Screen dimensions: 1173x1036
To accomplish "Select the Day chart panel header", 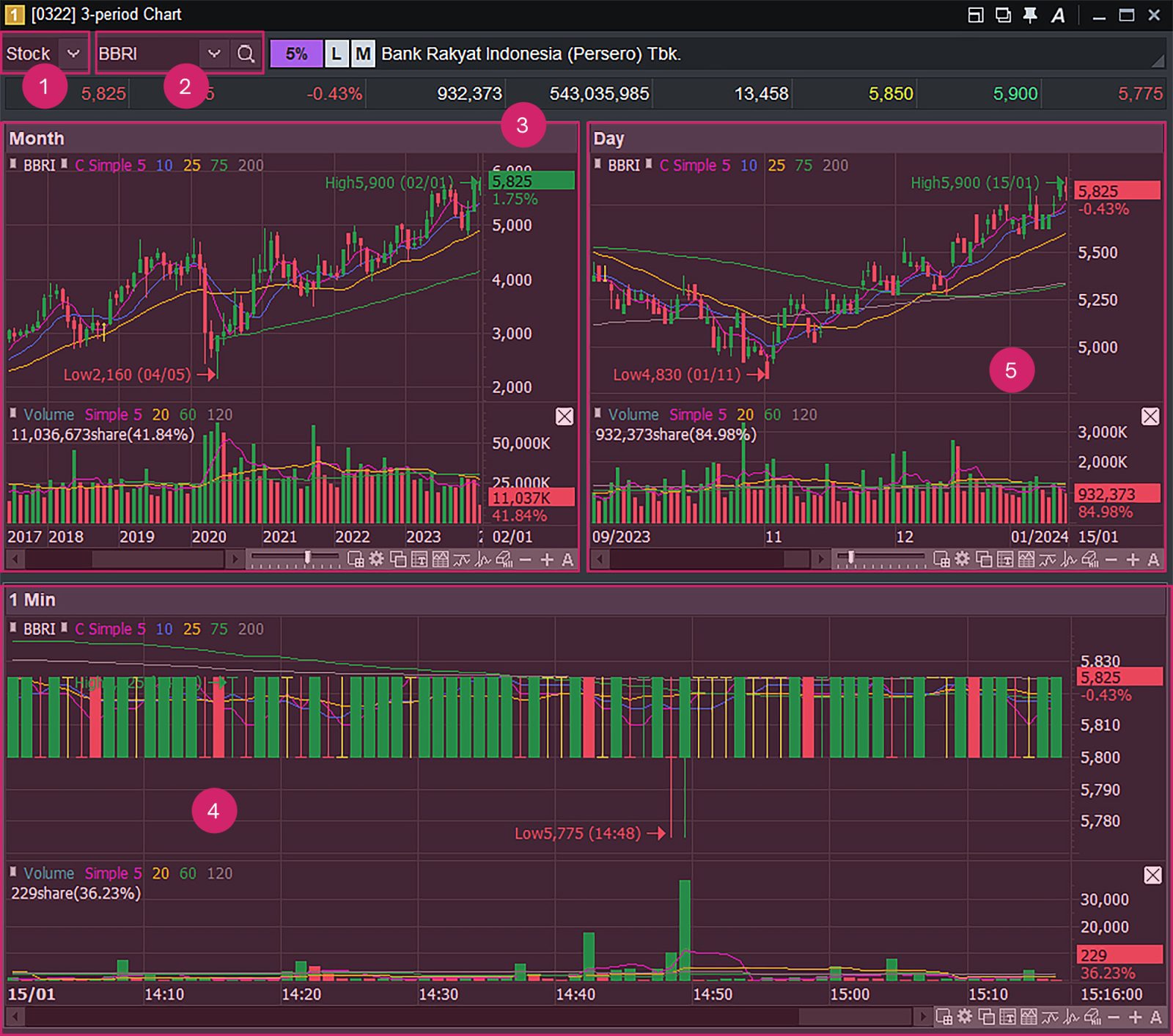I will 610,139.
